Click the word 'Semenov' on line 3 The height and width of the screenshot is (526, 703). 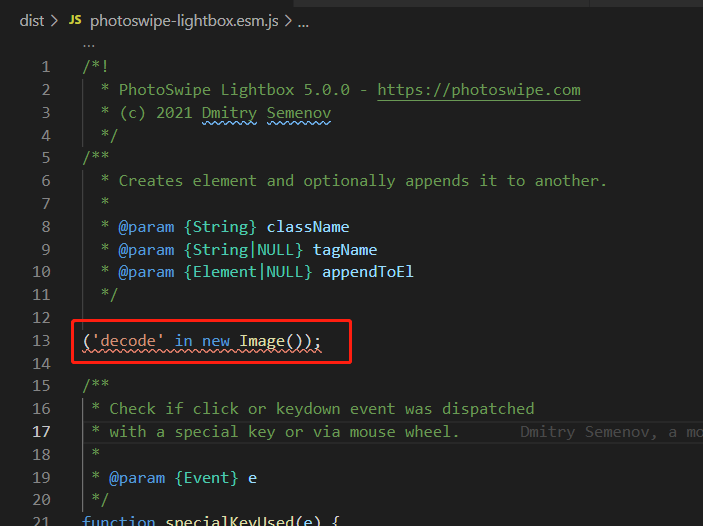pos(299,113)
